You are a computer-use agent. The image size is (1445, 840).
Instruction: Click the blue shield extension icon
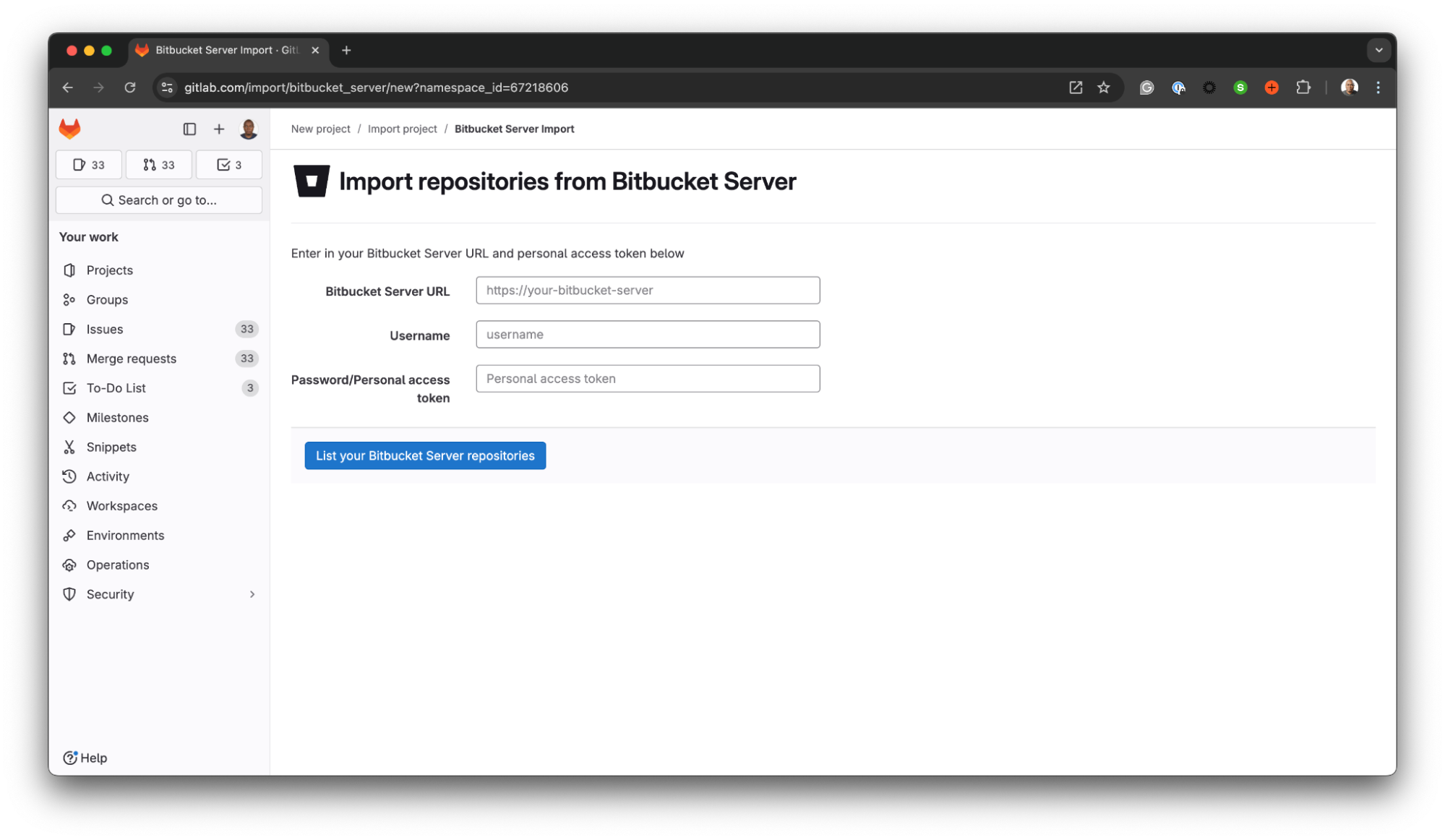[x=1178, y=87]
